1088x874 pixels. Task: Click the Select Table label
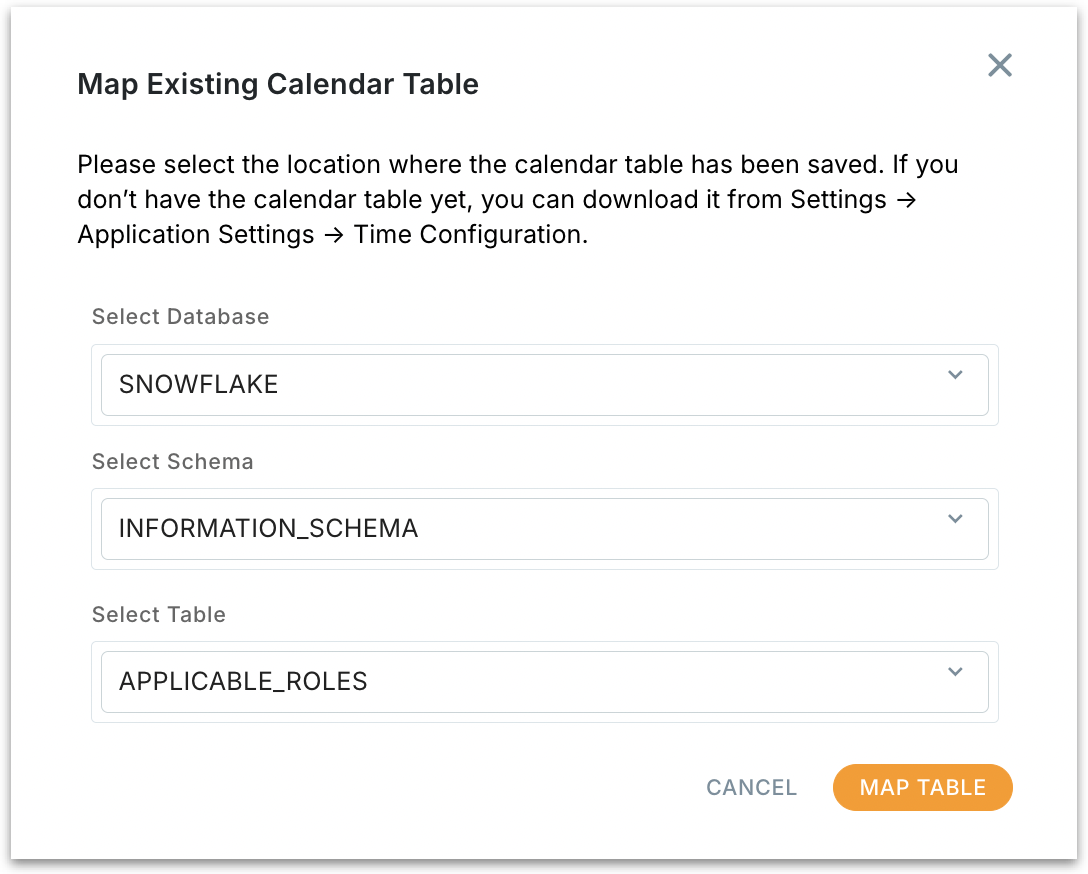point(159,614)
